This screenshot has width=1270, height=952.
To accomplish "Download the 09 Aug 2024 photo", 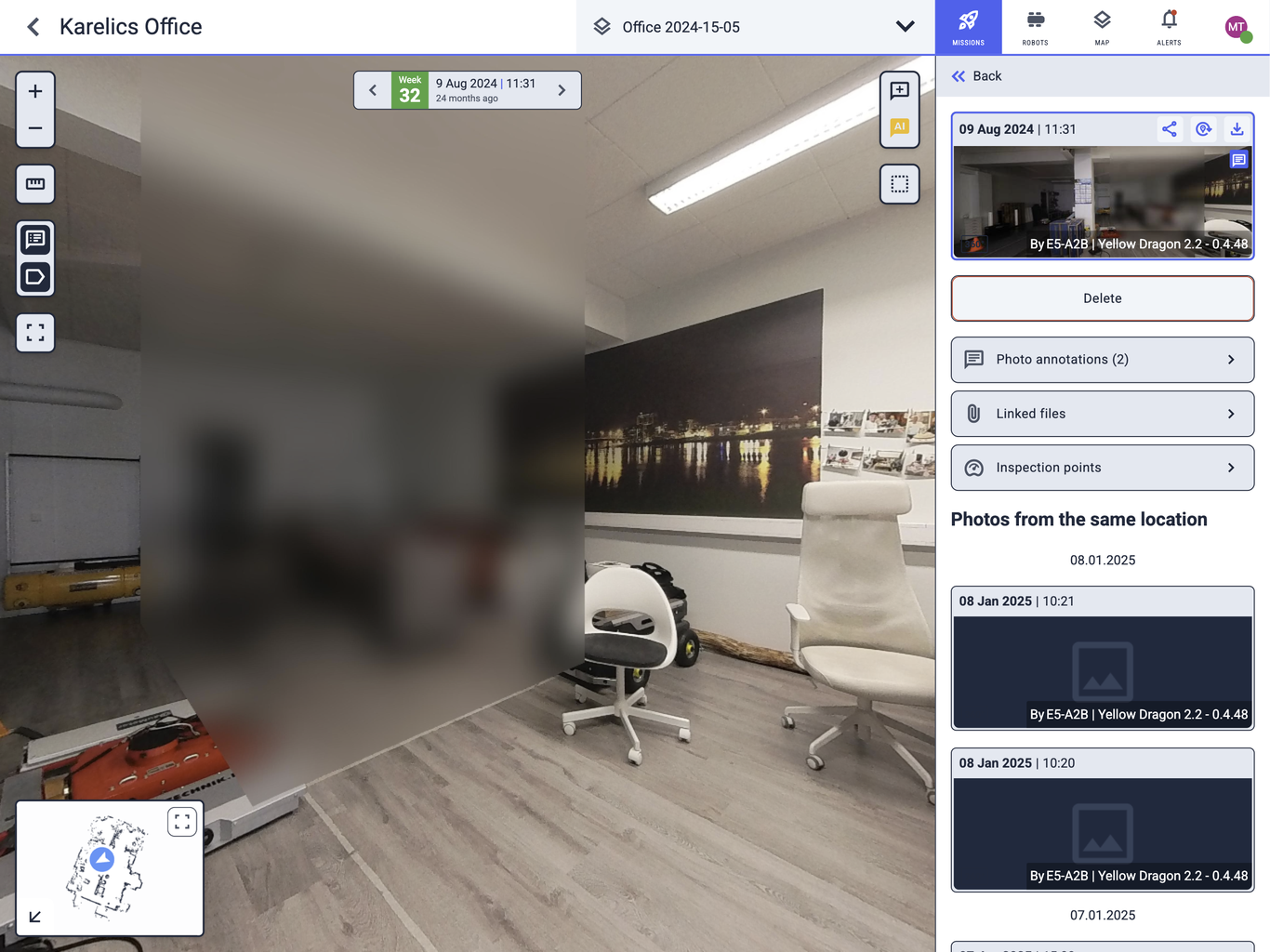I will tap(1237, 129).
